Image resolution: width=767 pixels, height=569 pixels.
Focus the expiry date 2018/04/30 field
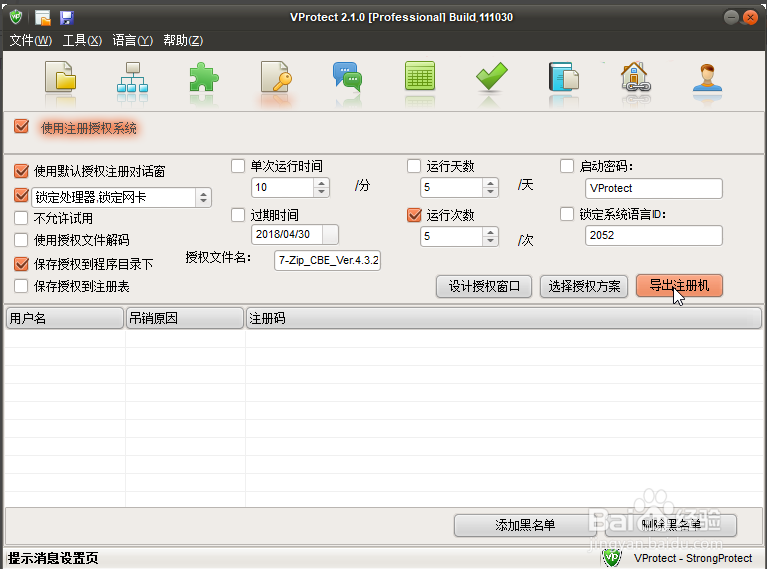287,234
